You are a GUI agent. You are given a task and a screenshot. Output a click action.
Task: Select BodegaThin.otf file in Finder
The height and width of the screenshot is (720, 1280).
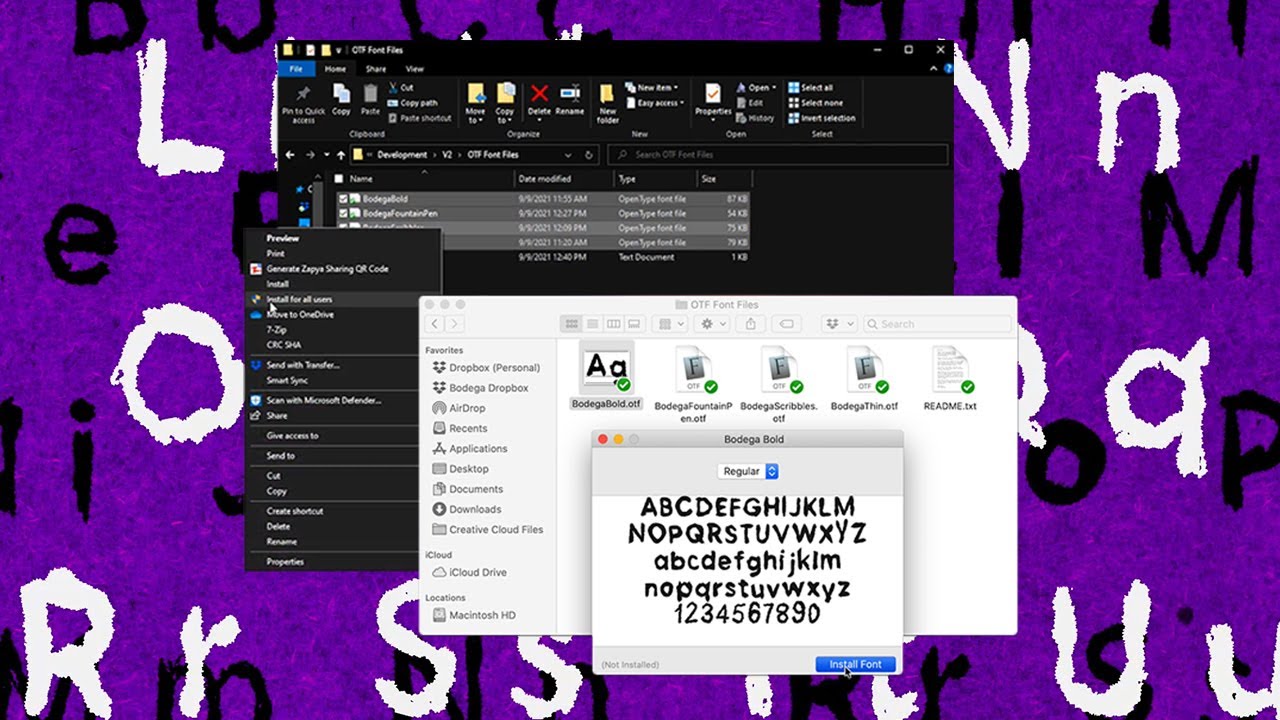point(864,379)
